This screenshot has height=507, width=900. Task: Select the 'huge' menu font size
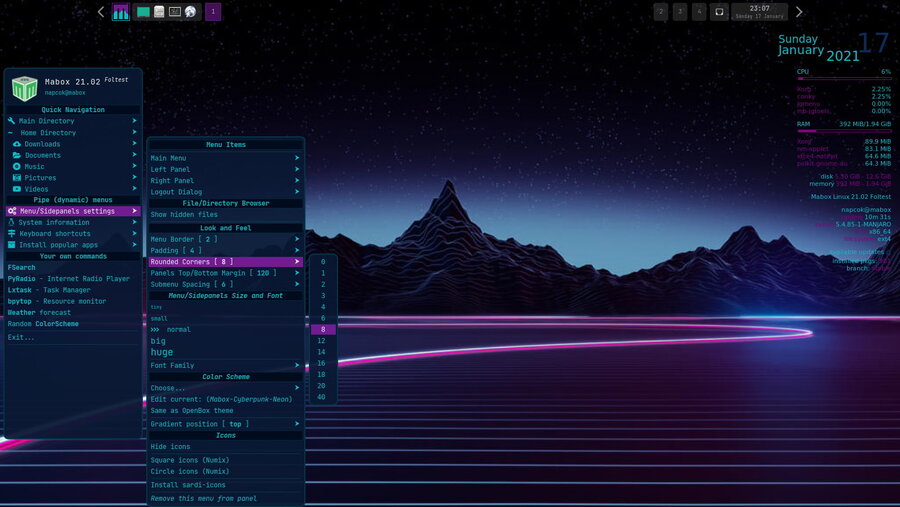tap(162, 352)
